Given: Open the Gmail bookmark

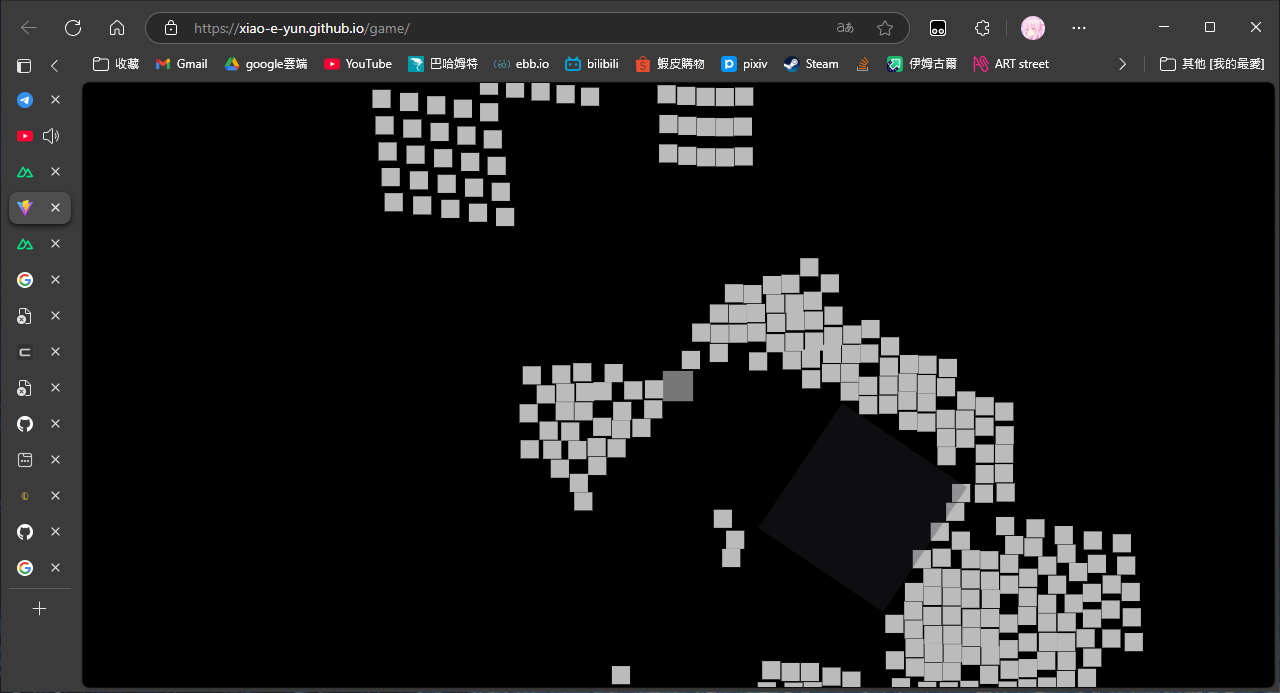Looking at the screenshot, I should (x=181, y=64).
